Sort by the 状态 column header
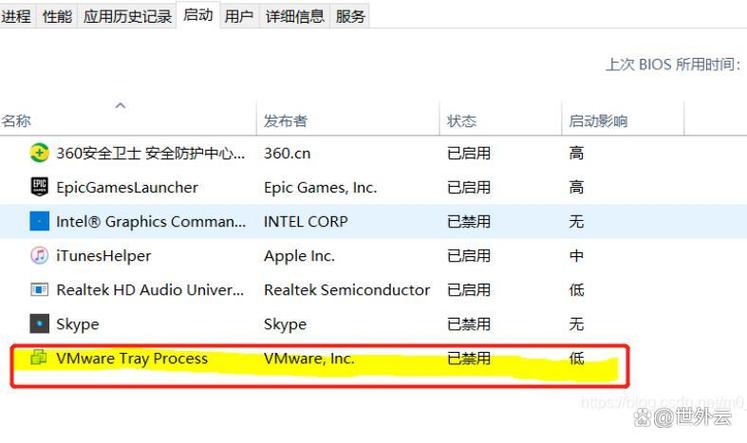The image size is (747, 443). [x=462, y=121]
